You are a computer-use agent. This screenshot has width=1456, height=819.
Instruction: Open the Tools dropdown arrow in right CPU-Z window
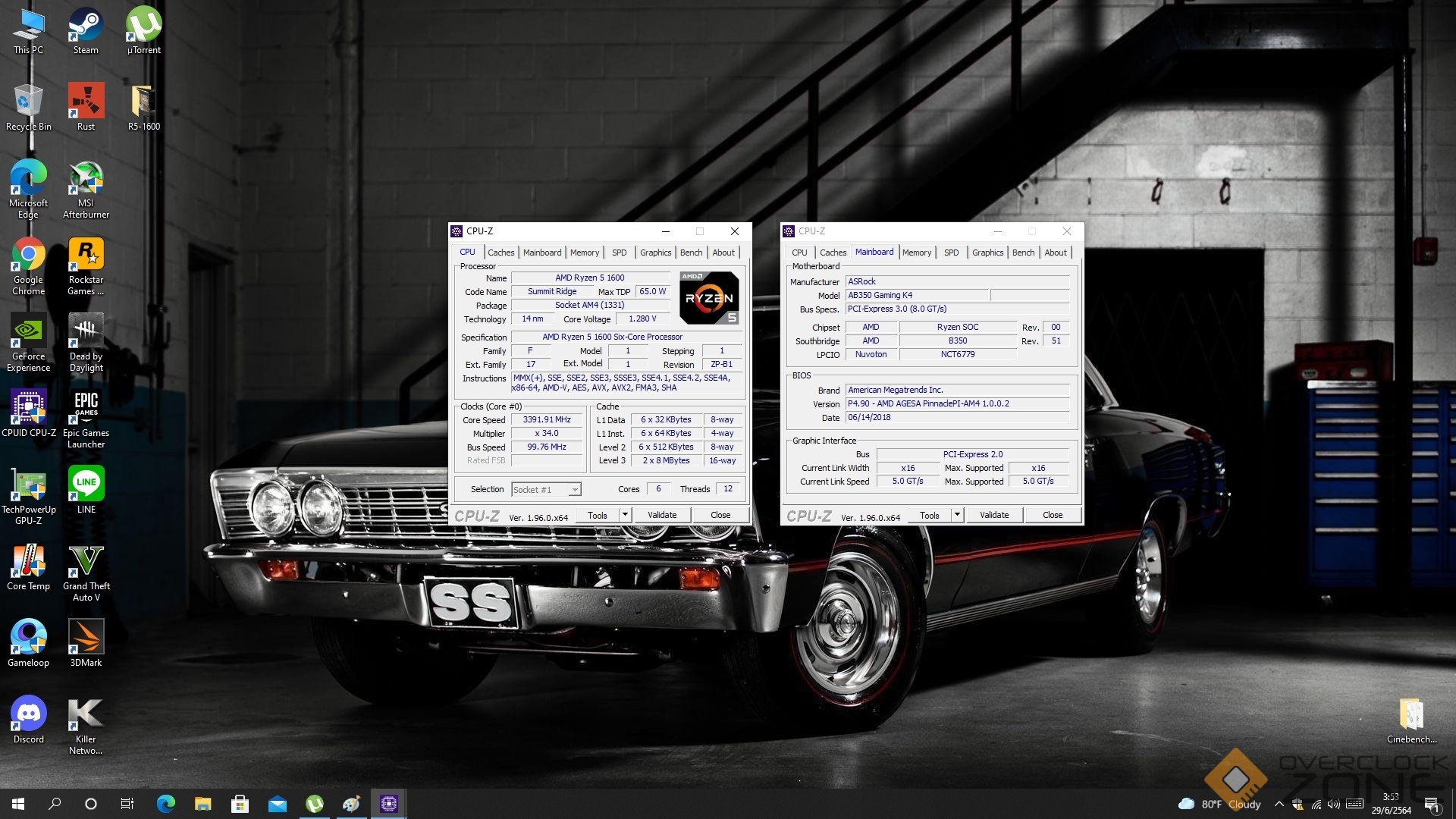coord(957,515)
